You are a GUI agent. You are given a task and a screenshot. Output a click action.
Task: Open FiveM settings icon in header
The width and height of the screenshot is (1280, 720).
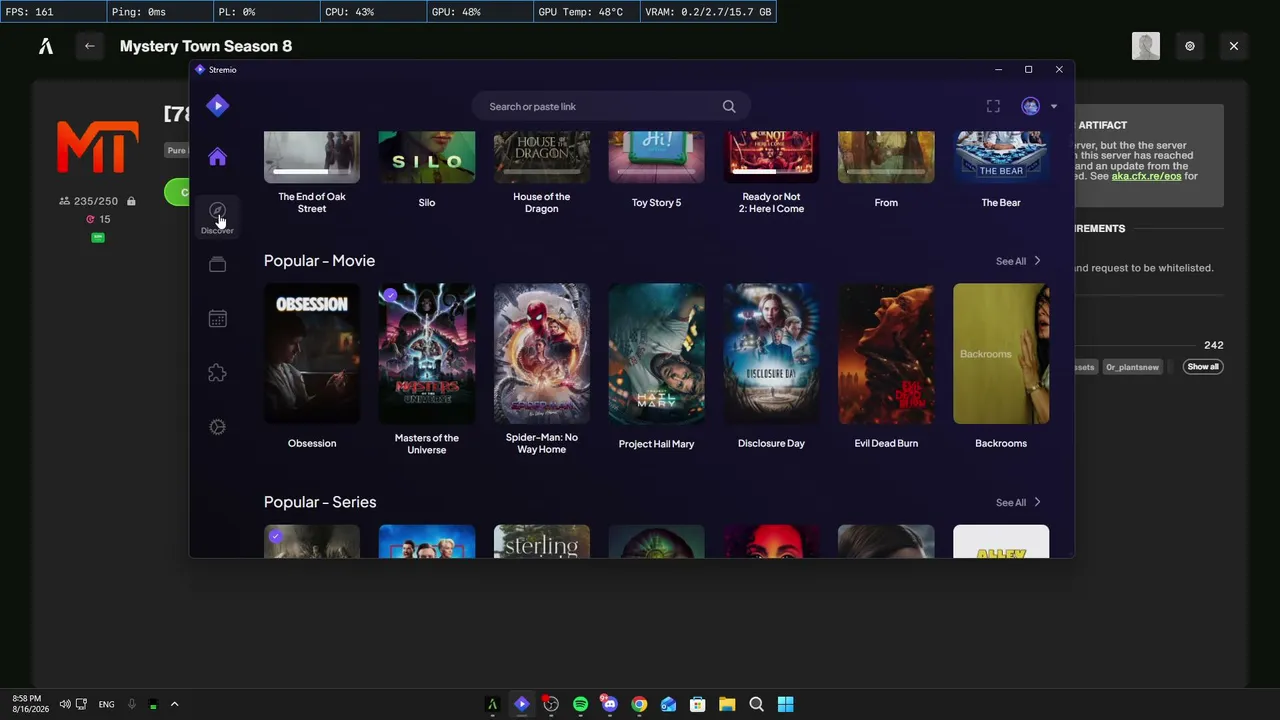1190,46
